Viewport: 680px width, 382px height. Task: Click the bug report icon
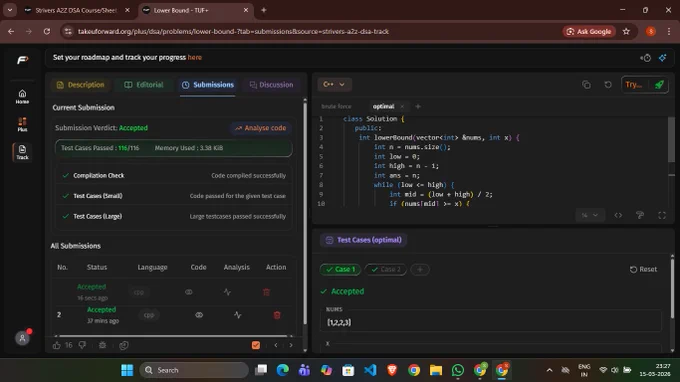point(102,345)
